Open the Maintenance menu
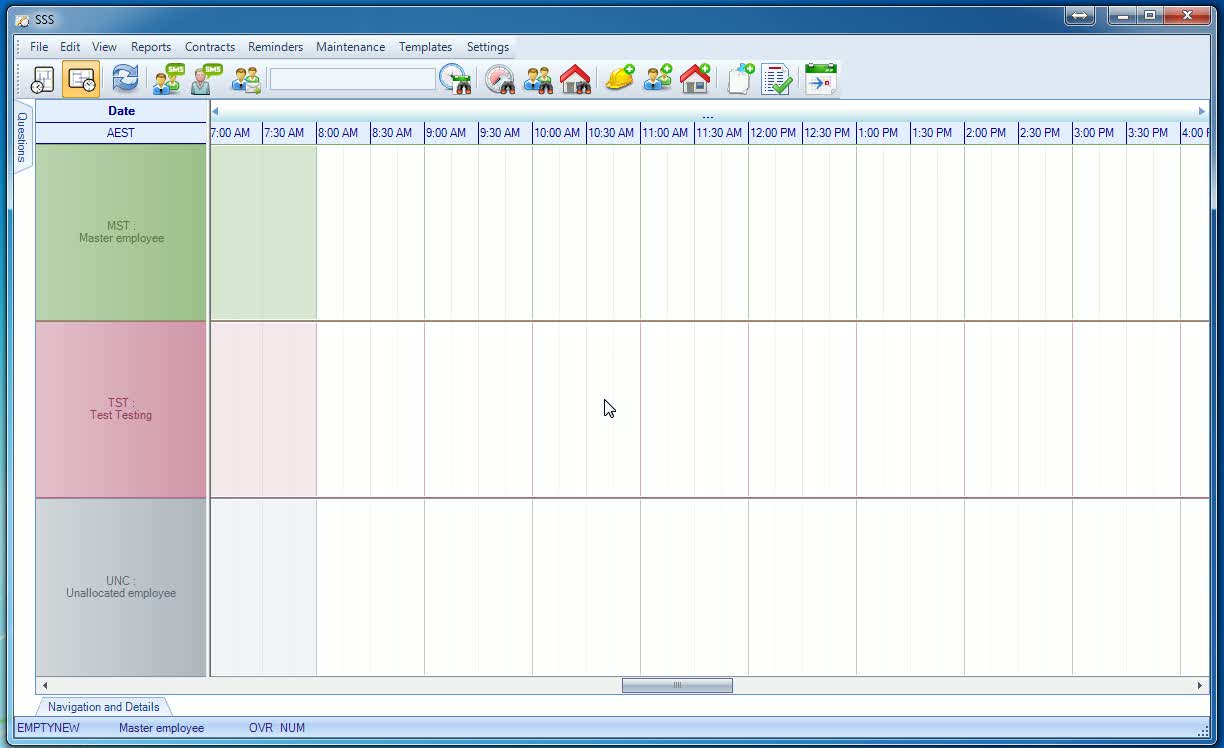 coord(350,47)
